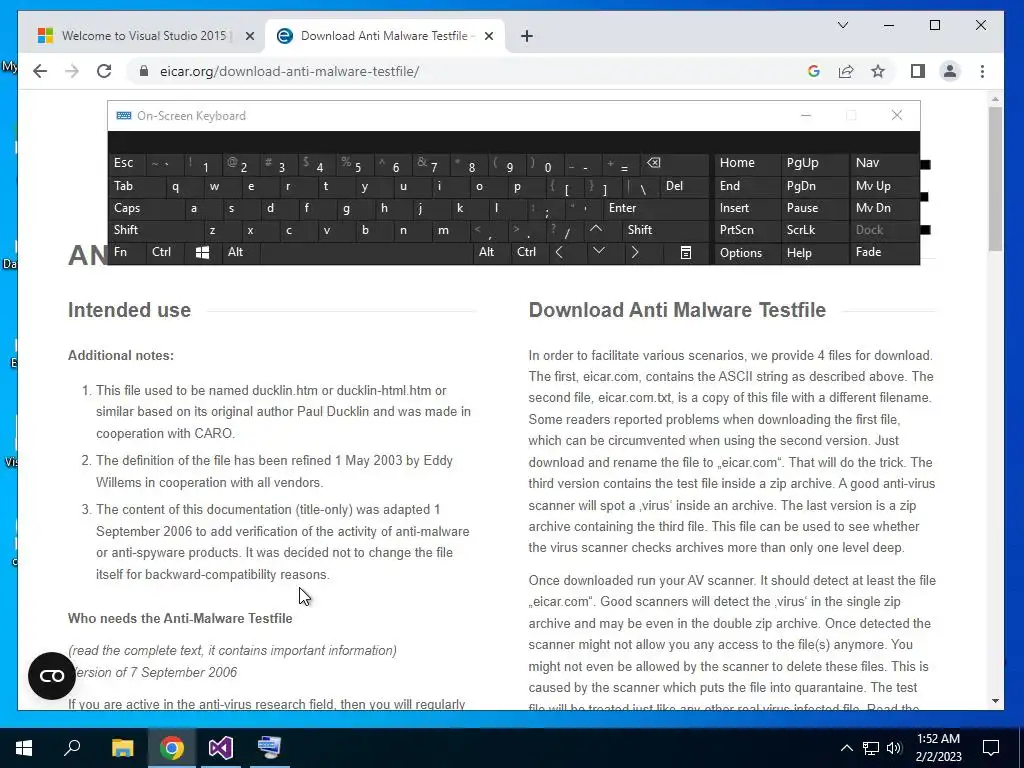Open the notification center icon
This screenshot has width=1024, height=768.
point(991,748)
